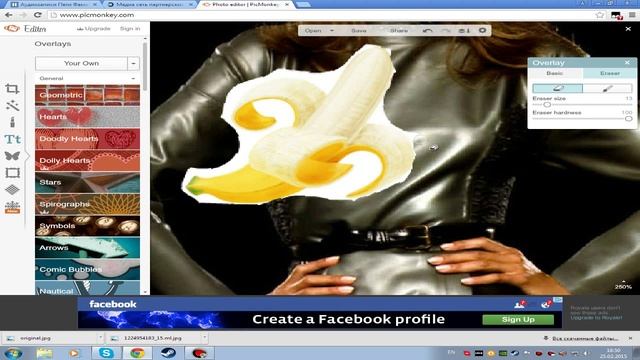Open the Effects magic wand tool

pyautogui.click(x=12, y=105)
